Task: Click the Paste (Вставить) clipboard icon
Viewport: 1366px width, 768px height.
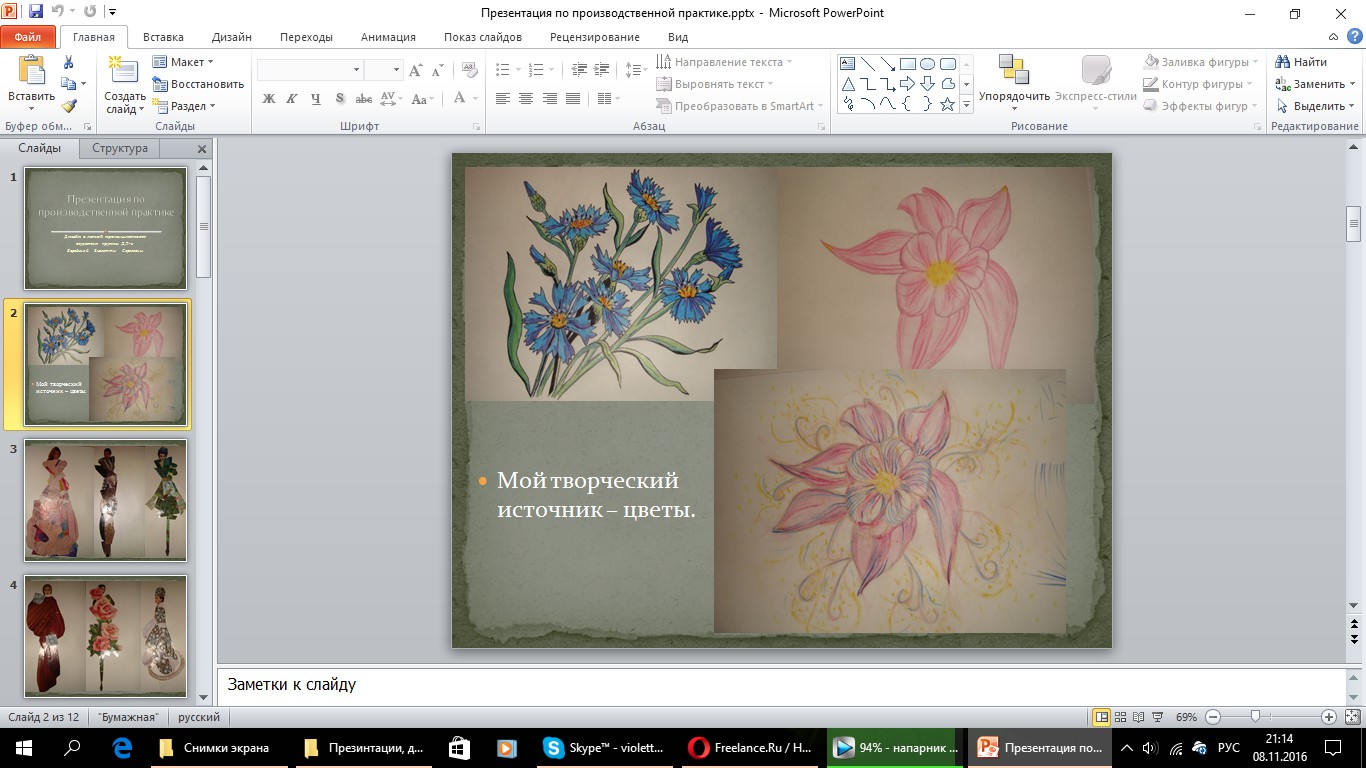Action: coord(31,72)
